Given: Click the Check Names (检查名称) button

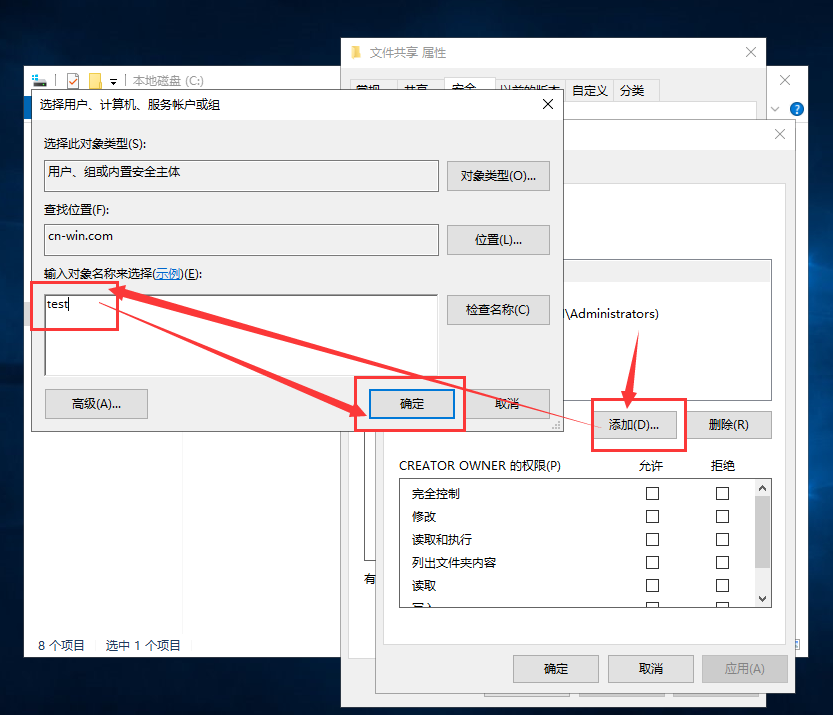Looking at the screenshot, I should pyautogui.click(x=498, y=310).
